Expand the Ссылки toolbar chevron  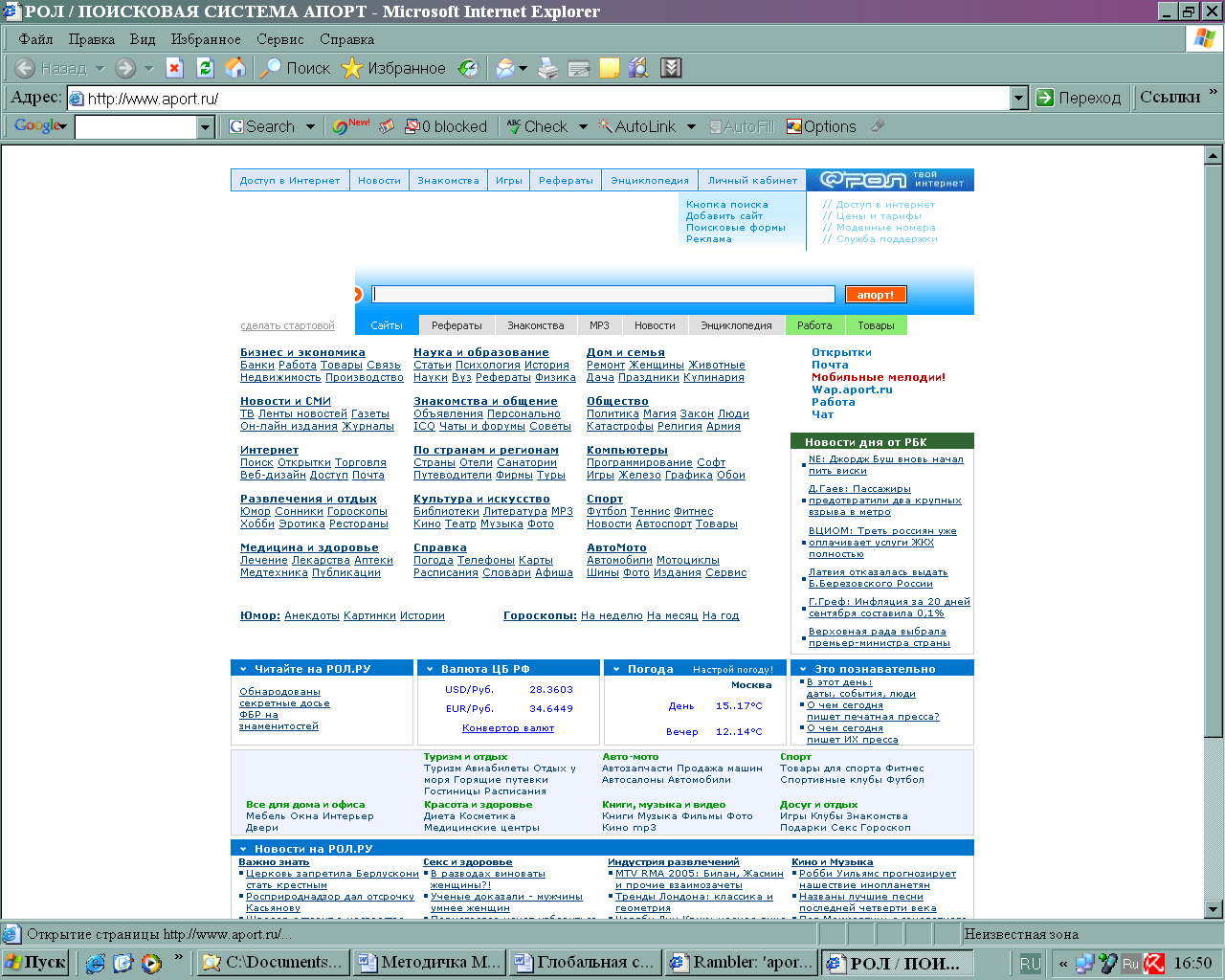[x=1214, y=92]
